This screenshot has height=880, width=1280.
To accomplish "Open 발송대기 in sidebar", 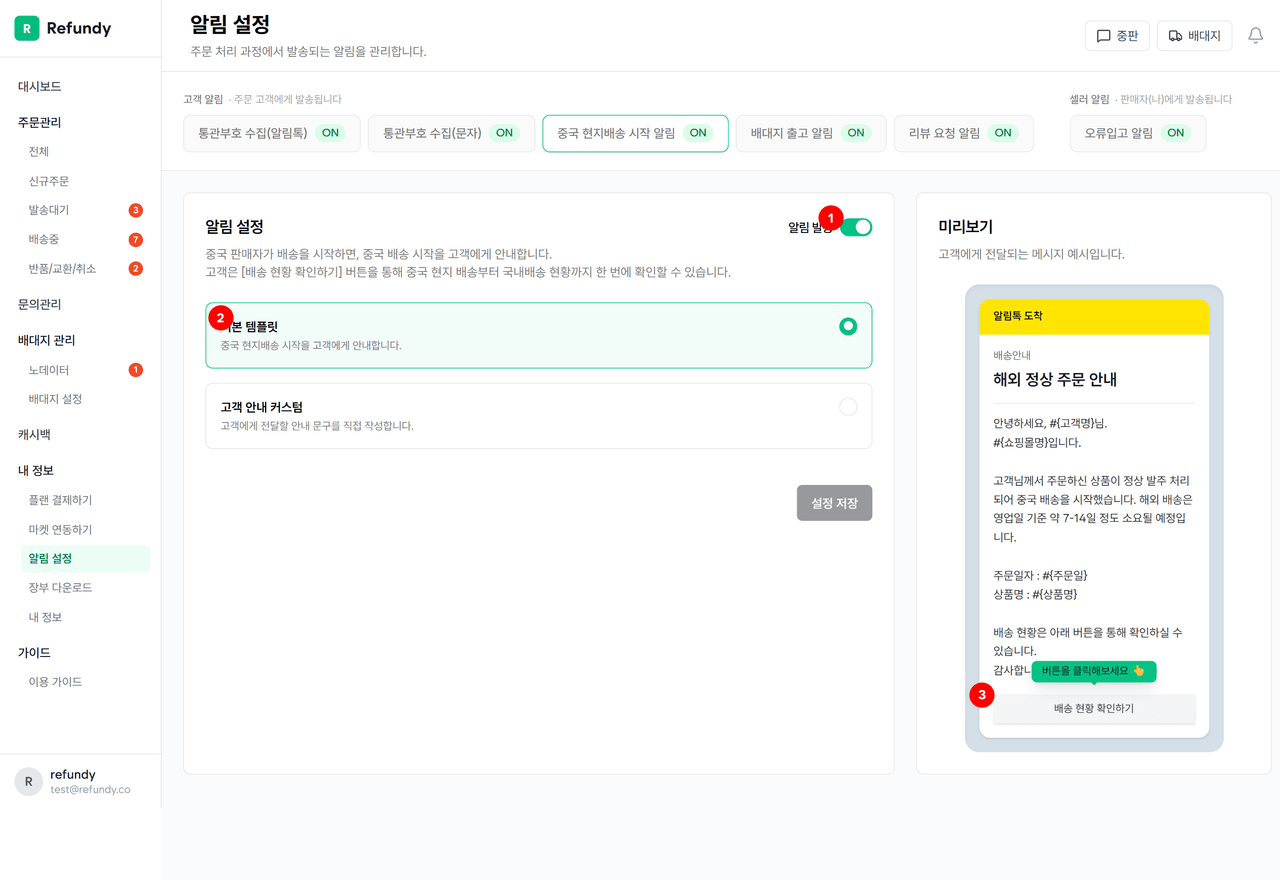I will pos(49,210).
